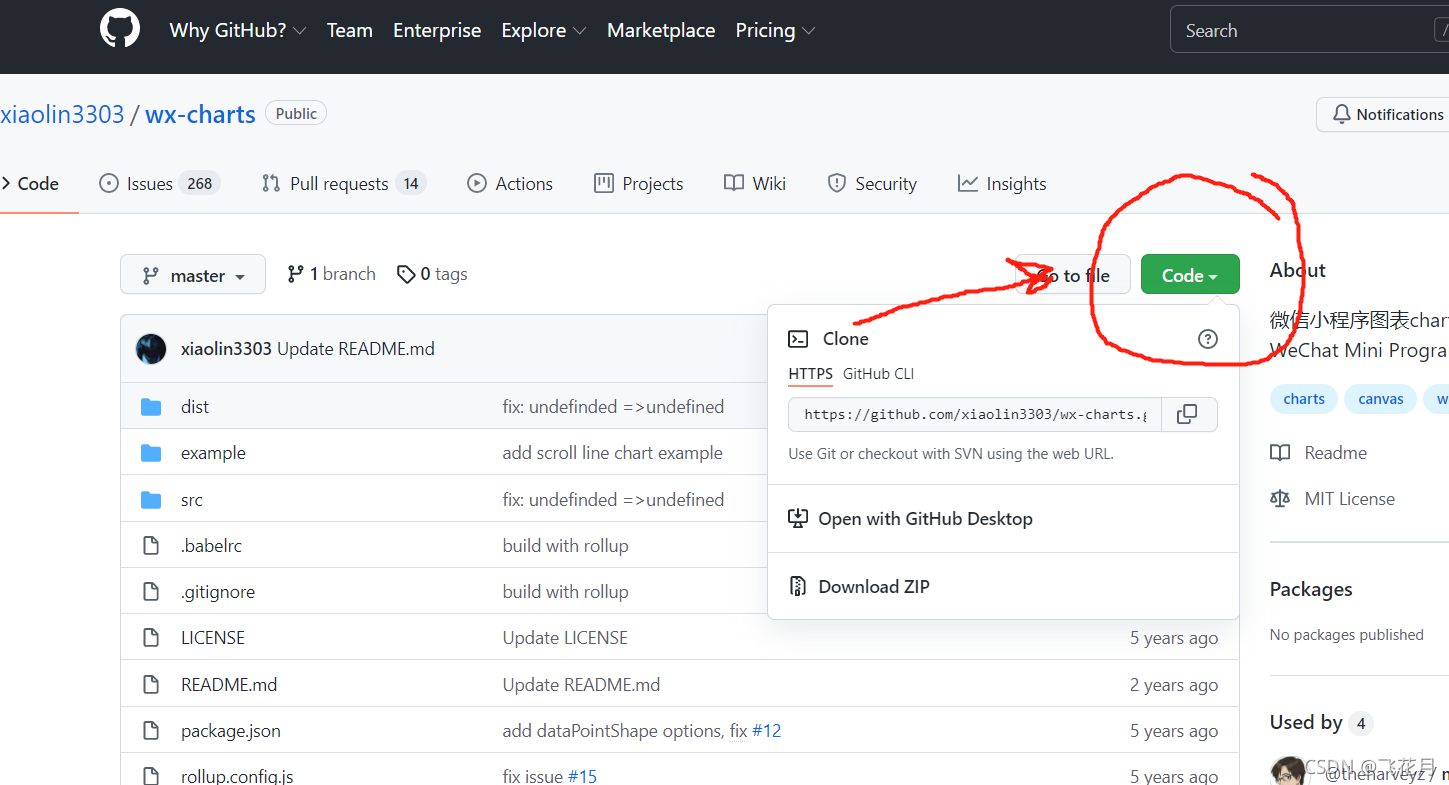
Task: Click Update README.md commit message in header
Action: coord(356,349)
